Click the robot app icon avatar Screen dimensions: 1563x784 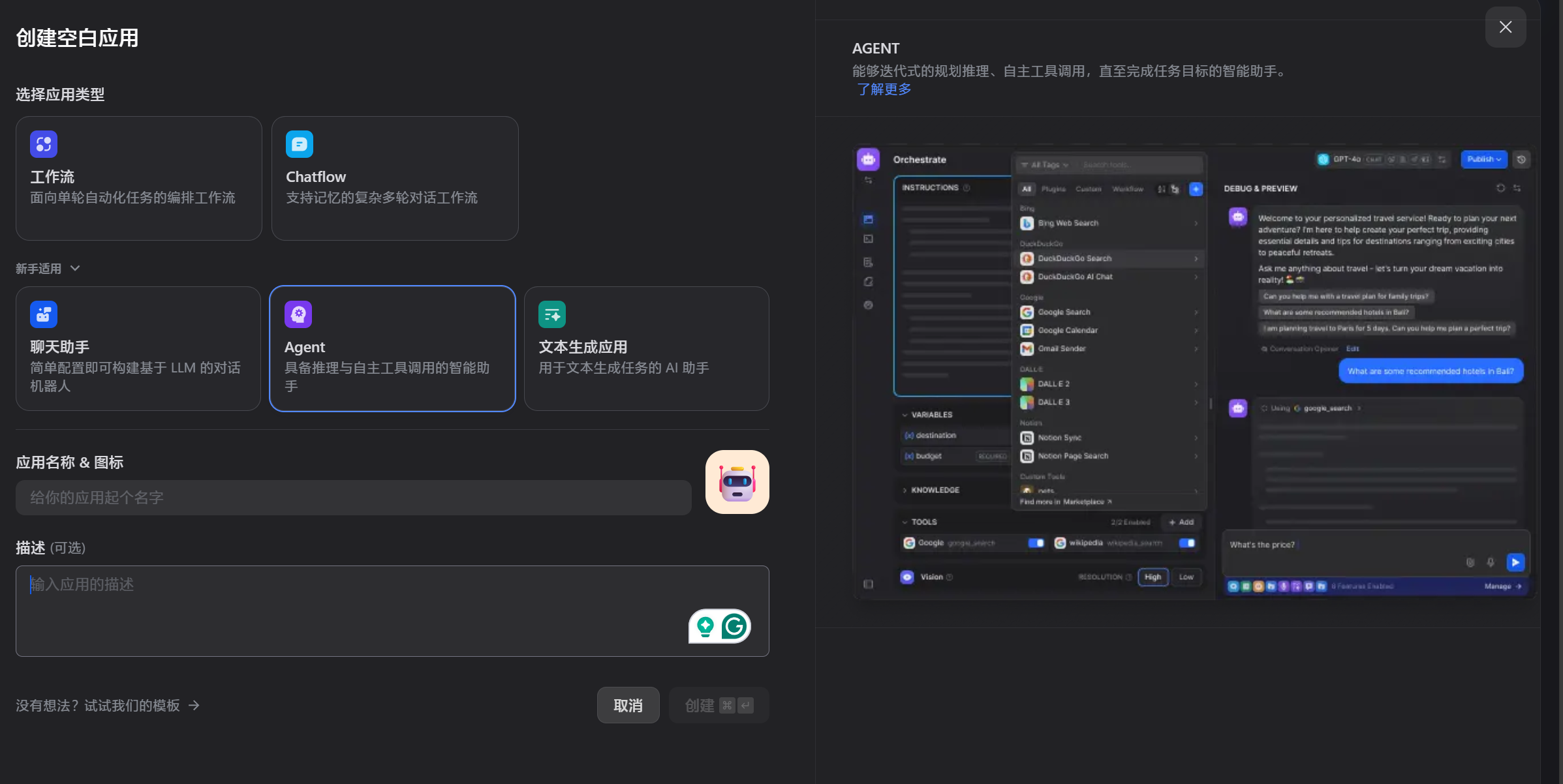pos(737,482)
